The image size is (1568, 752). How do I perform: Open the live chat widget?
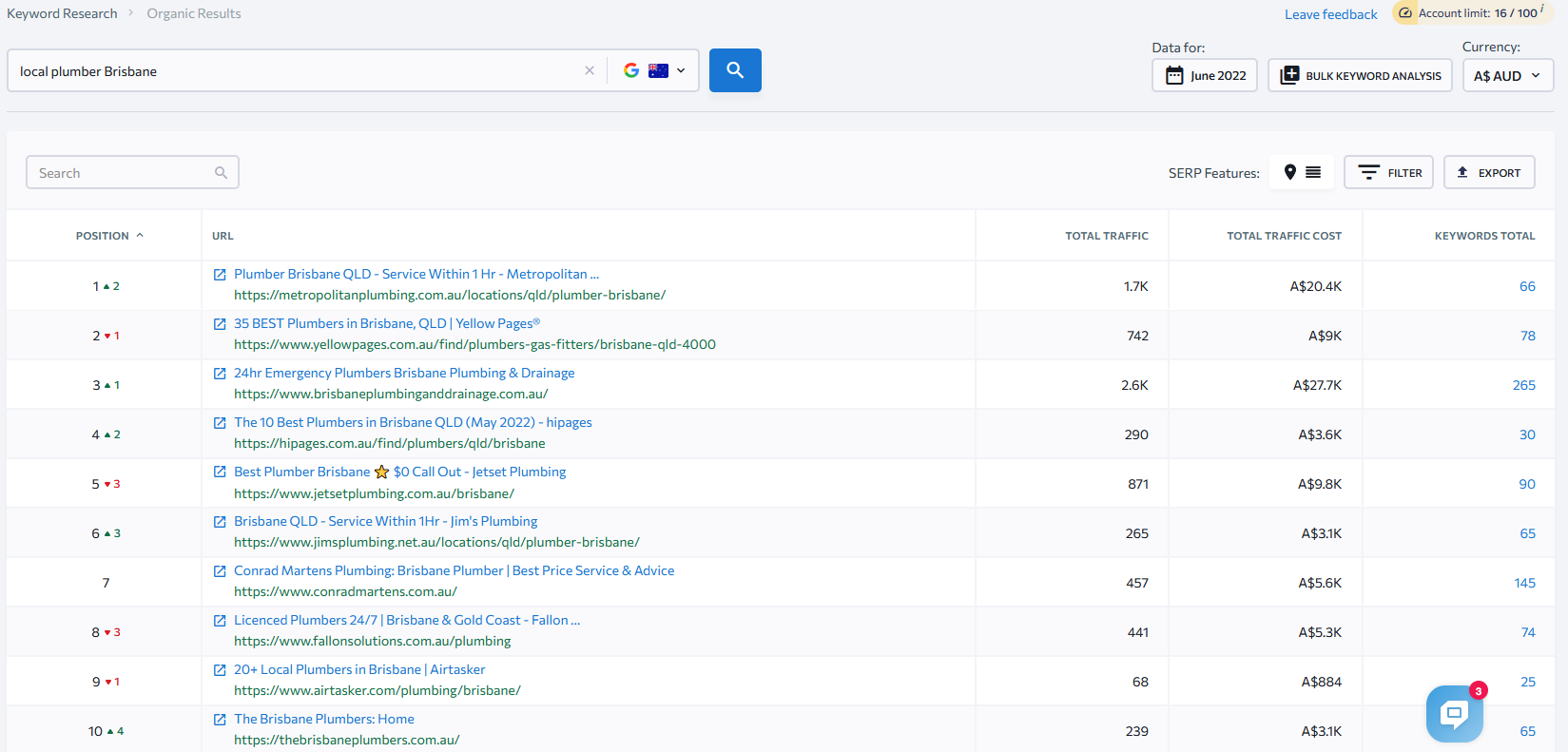pyautogui.click(x=1454, y=713)
